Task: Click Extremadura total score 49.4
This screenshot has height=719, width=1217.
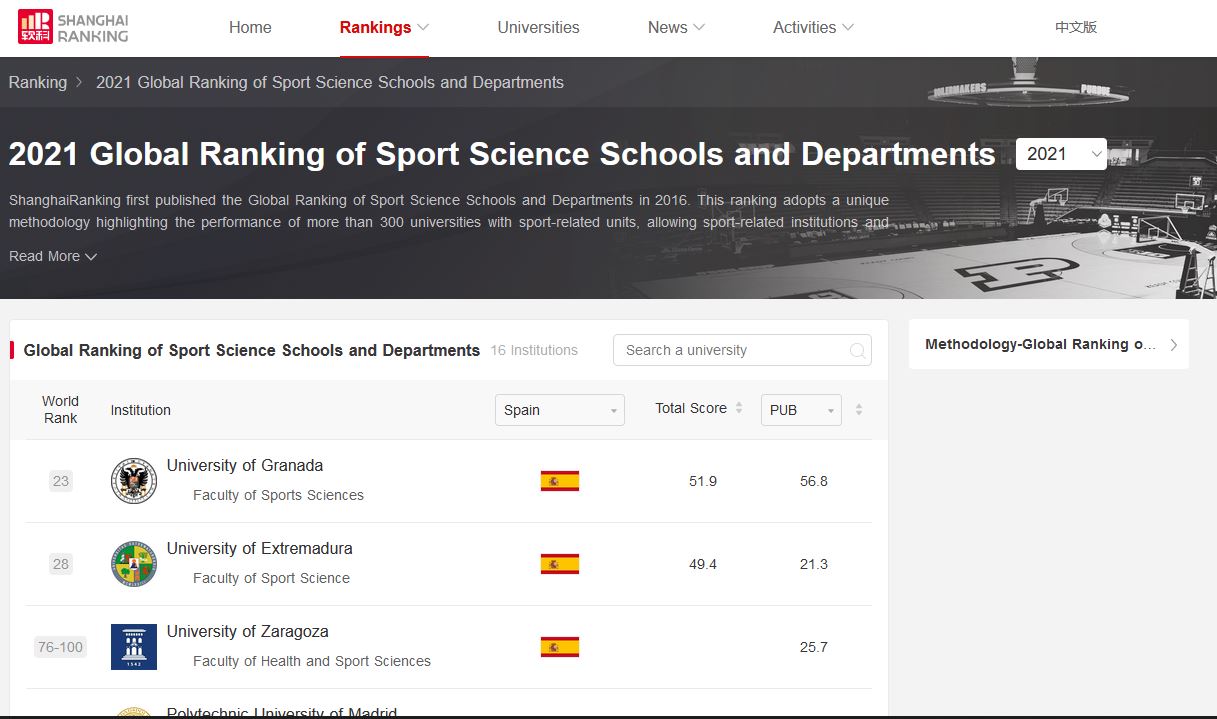Action: (703, 564)
